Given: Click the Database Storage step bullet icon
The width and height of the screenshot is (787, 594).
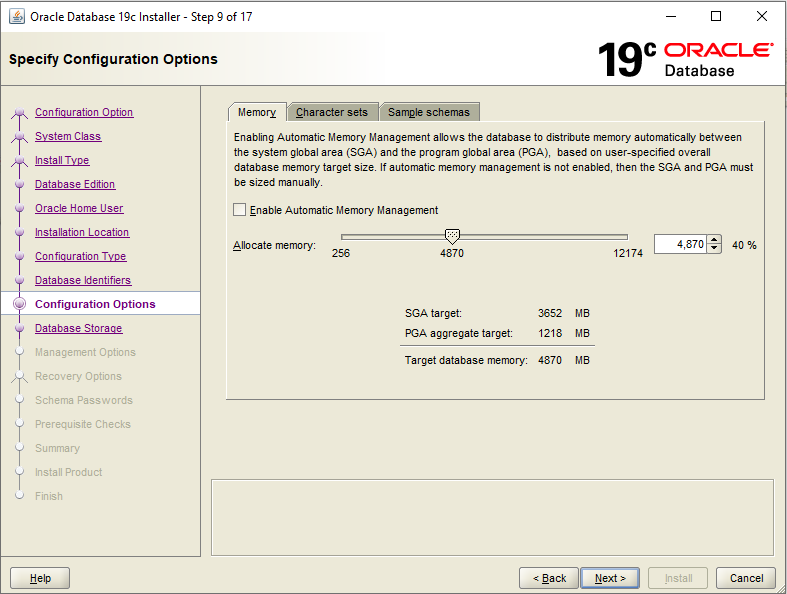Looking at the screenshot, I should (x=20, y=328).
